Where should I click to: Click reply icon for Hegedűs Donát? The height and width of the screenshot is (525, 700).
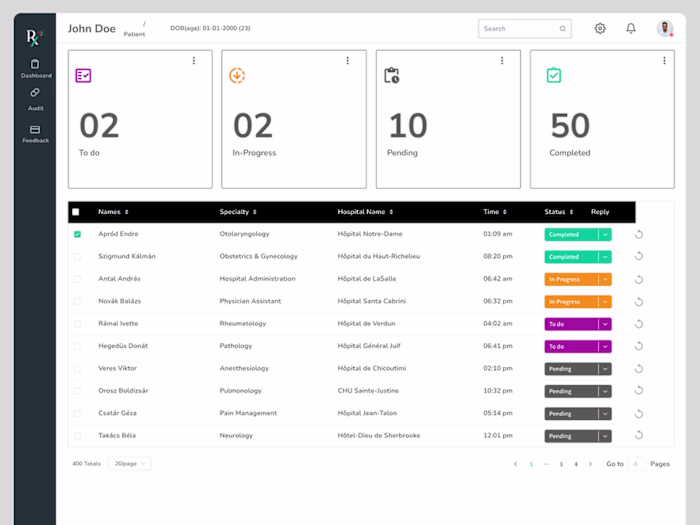tap(639, 346)
